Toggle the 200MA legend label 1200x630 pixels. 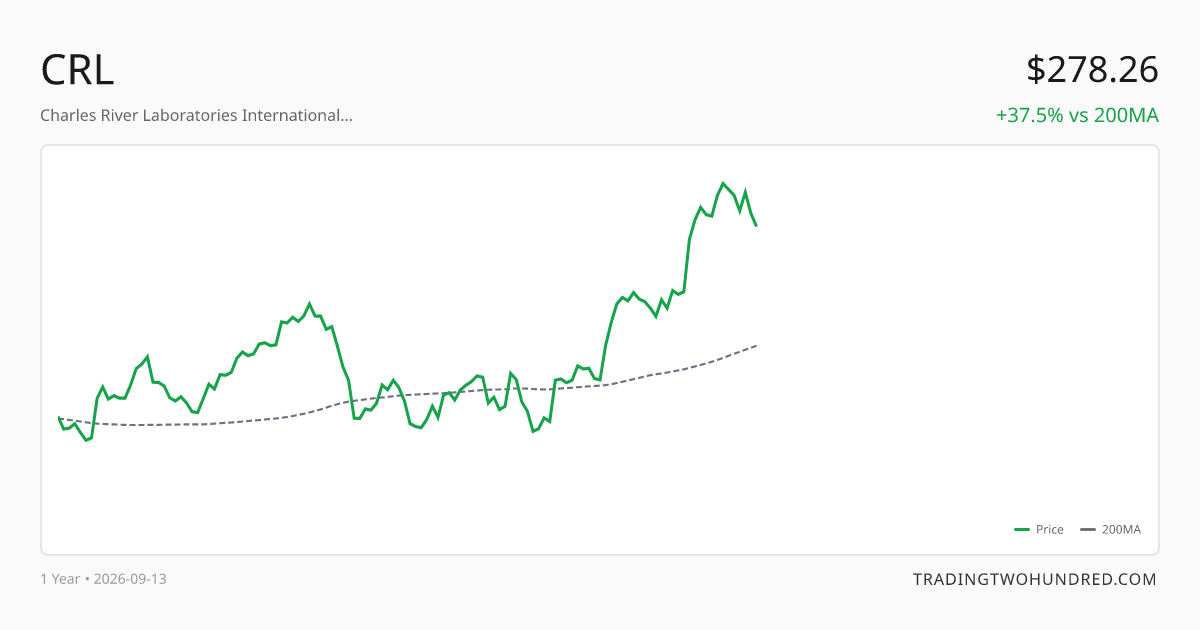point(1121,530)
